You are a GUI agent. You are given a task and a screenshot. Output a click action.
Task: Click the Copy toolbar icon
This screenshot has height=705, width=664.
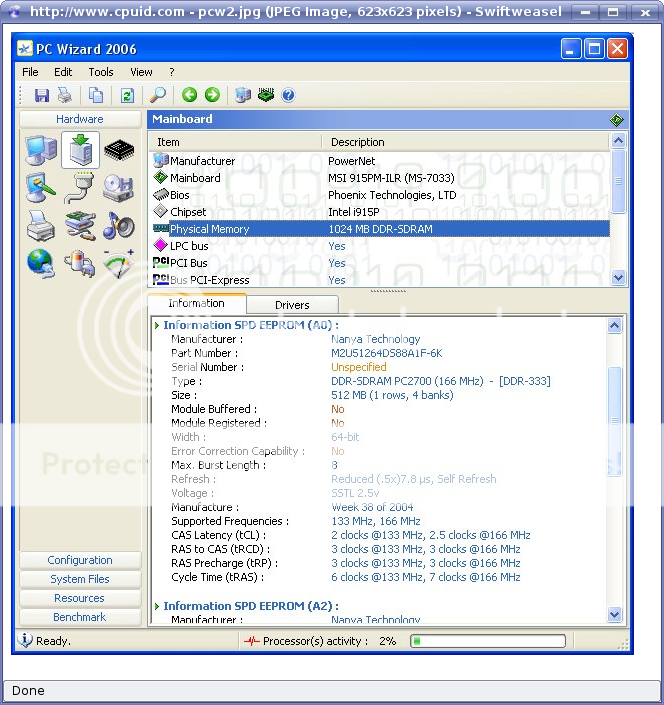point(96,95)
